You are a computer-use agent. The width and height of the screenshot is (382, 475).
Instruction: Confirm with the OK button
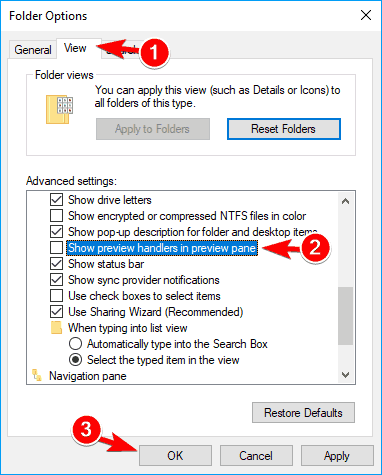pos(175,455)
